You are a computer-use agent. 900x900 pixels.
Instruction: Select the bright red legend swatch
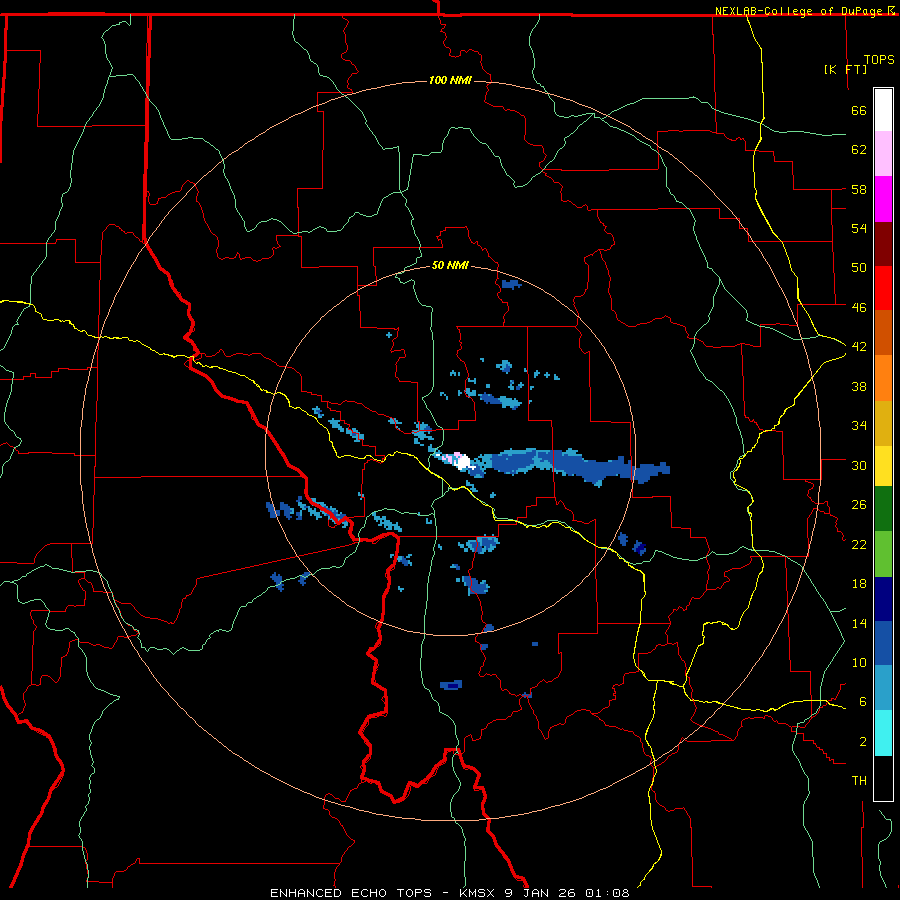(x=883, y=288)
